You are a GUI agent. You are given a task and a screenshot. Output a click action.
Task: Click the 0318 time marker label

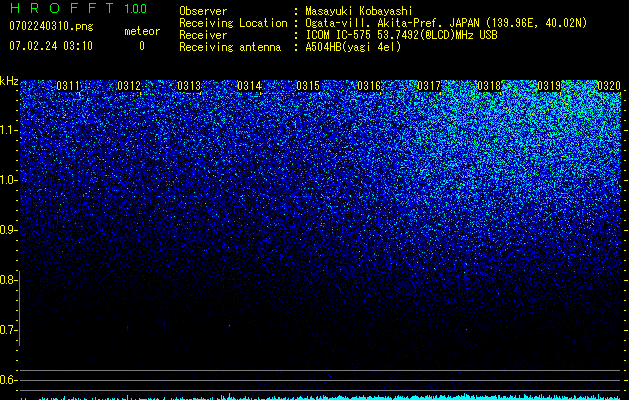(489, 85)
